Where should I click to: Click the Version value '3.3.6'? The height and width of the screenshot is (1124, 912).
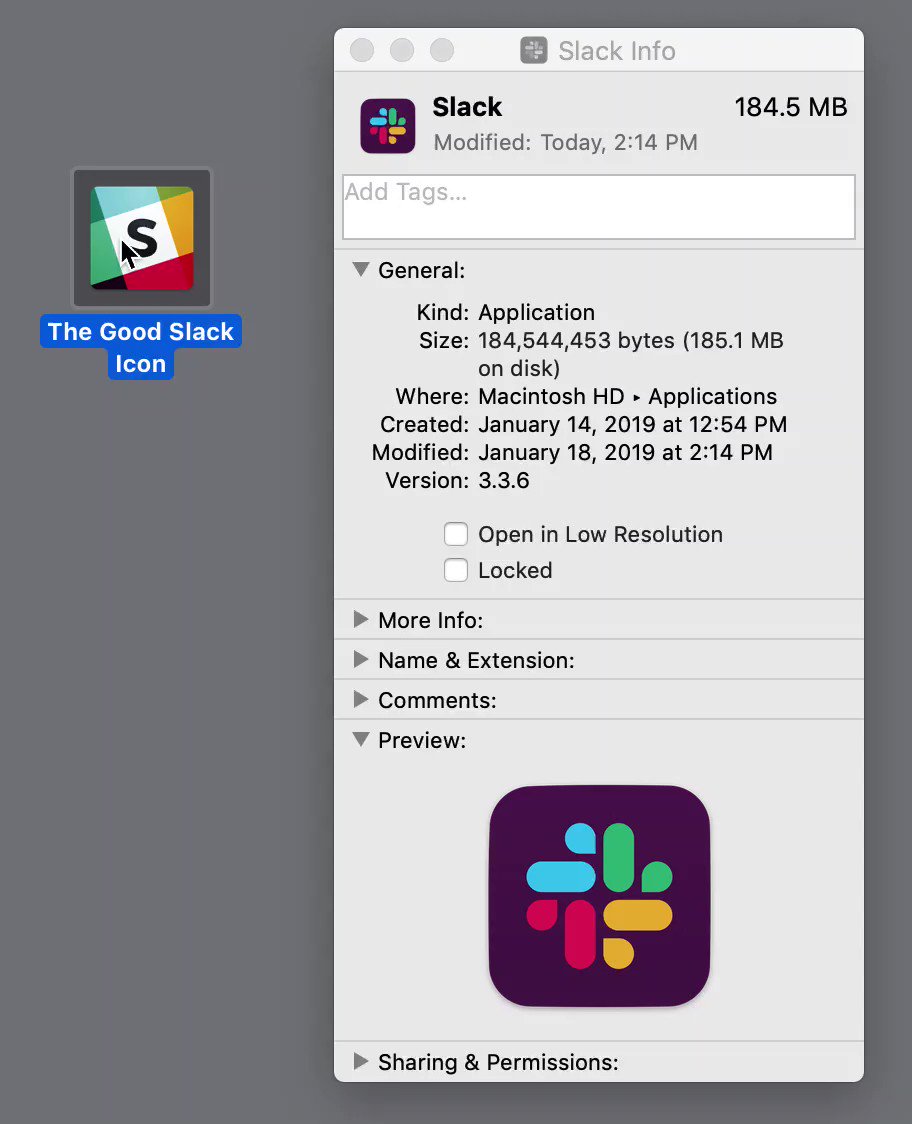pyautogui.click(x=504, y=480)
